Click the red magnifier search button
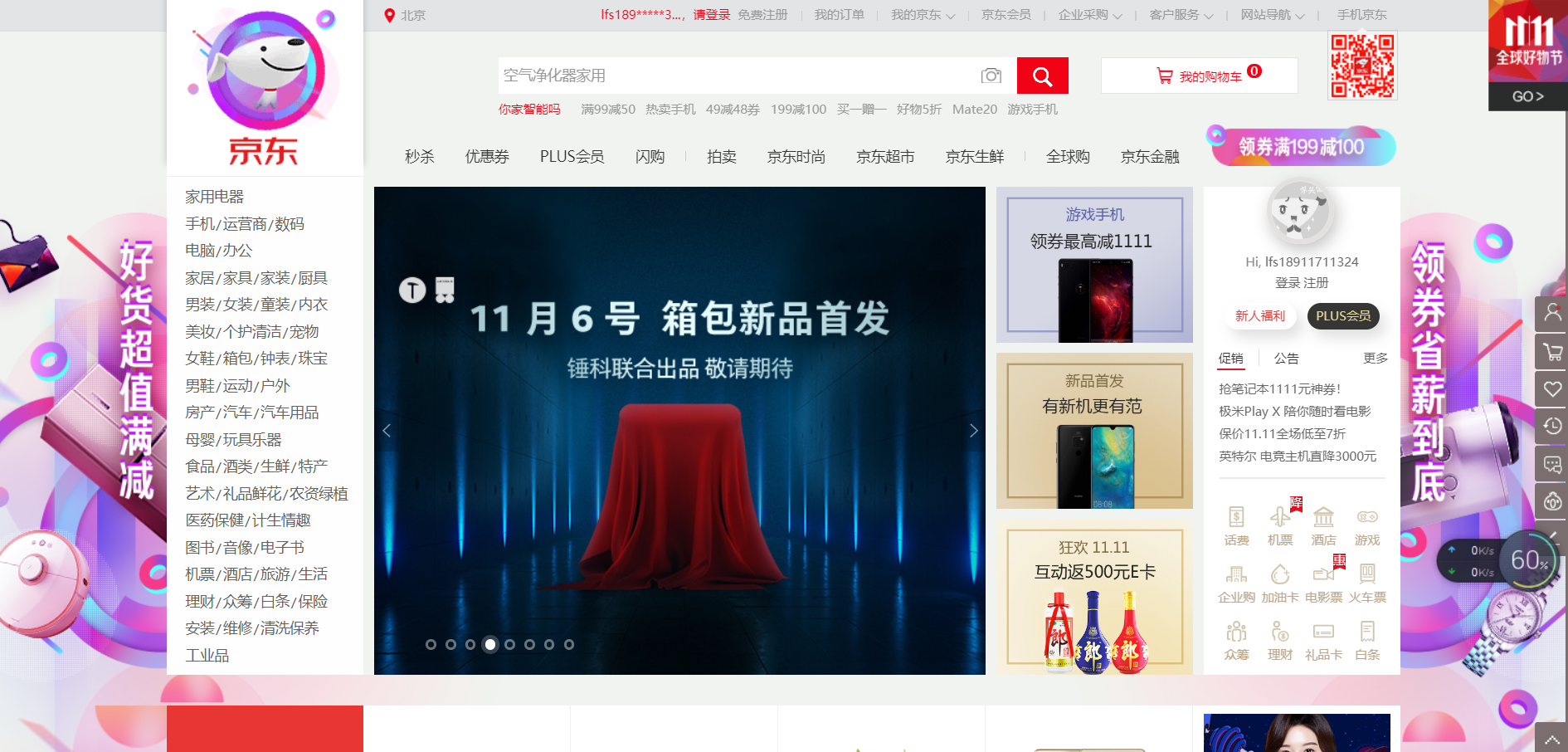This screenshot has height=752, width=1568. pyautogui.click(x=1042, y=76)
